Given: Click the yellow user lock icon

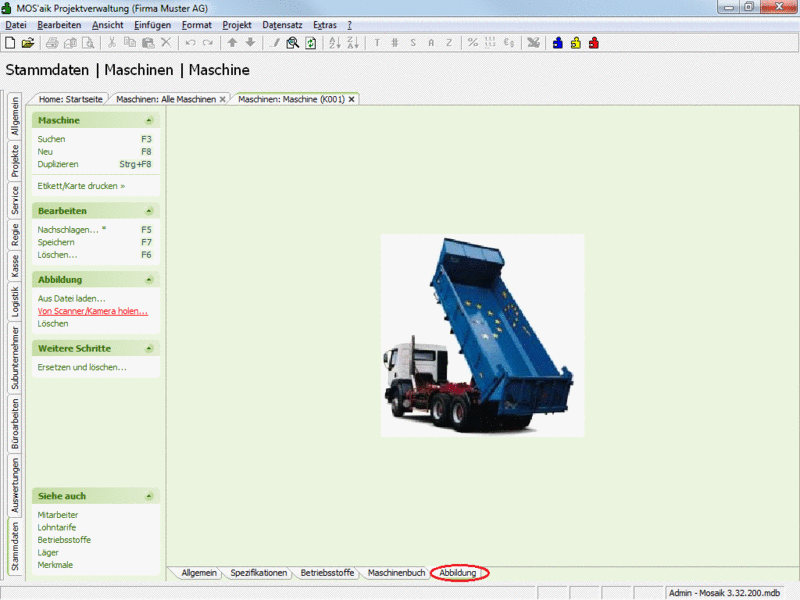Looking at the screenshot, I should click(576, 43).
